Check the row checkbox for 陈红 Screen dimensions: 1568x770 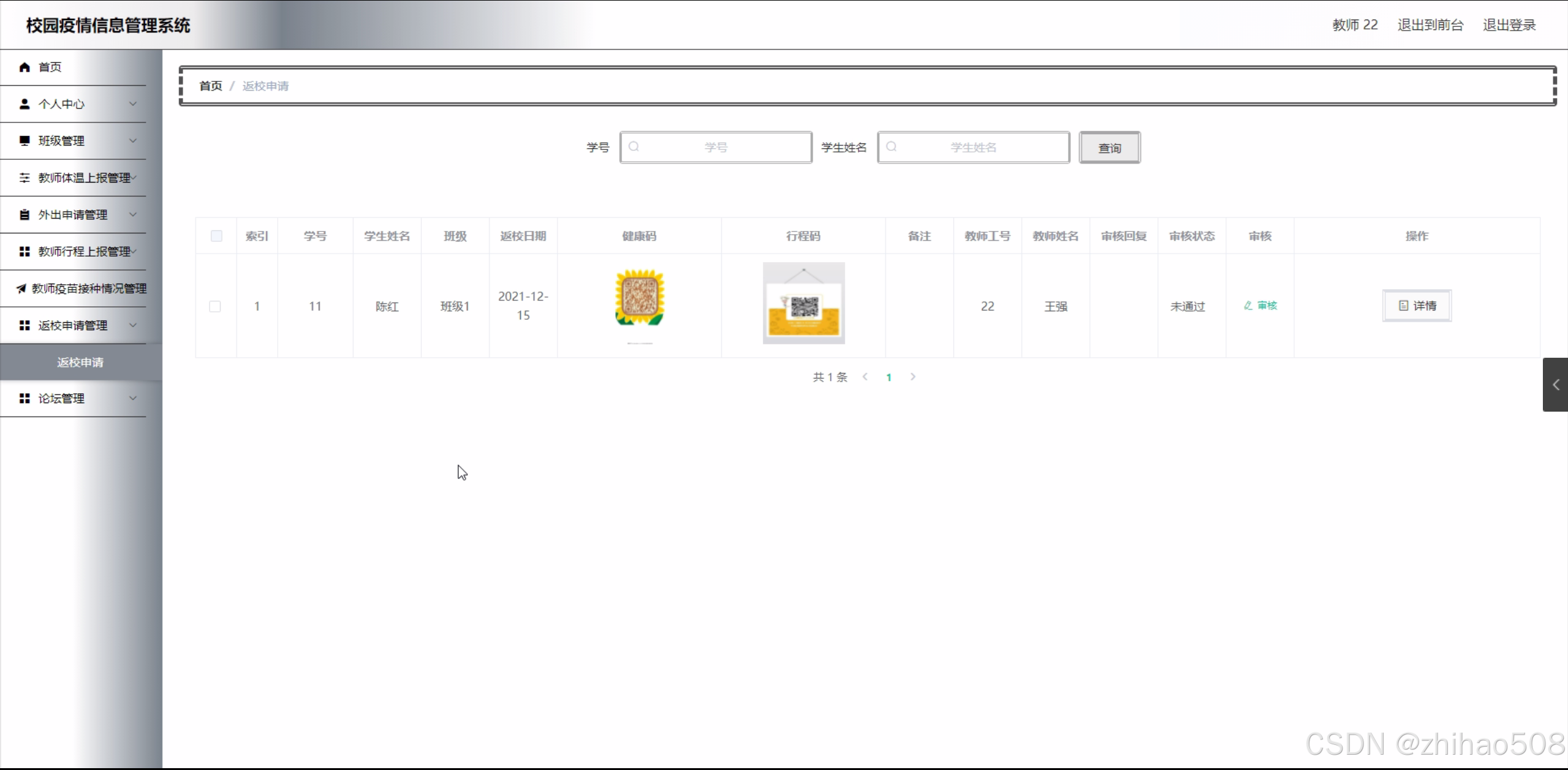pos(215,306)
